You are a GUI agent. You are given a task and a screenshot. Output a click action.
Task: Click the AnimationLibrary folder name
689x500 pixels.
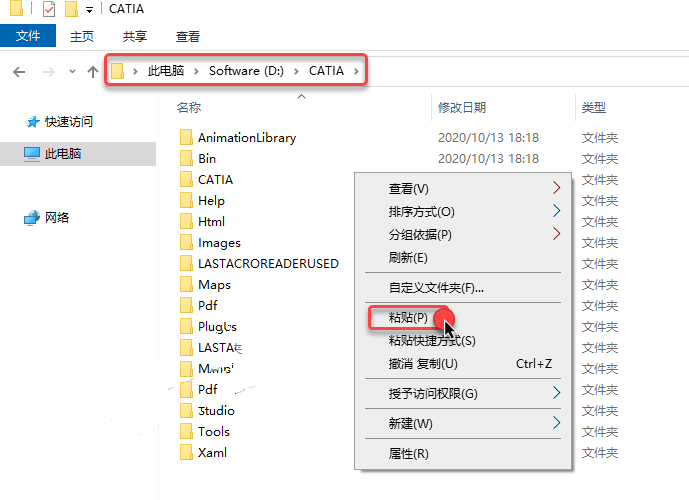click(x=247, y=138)
